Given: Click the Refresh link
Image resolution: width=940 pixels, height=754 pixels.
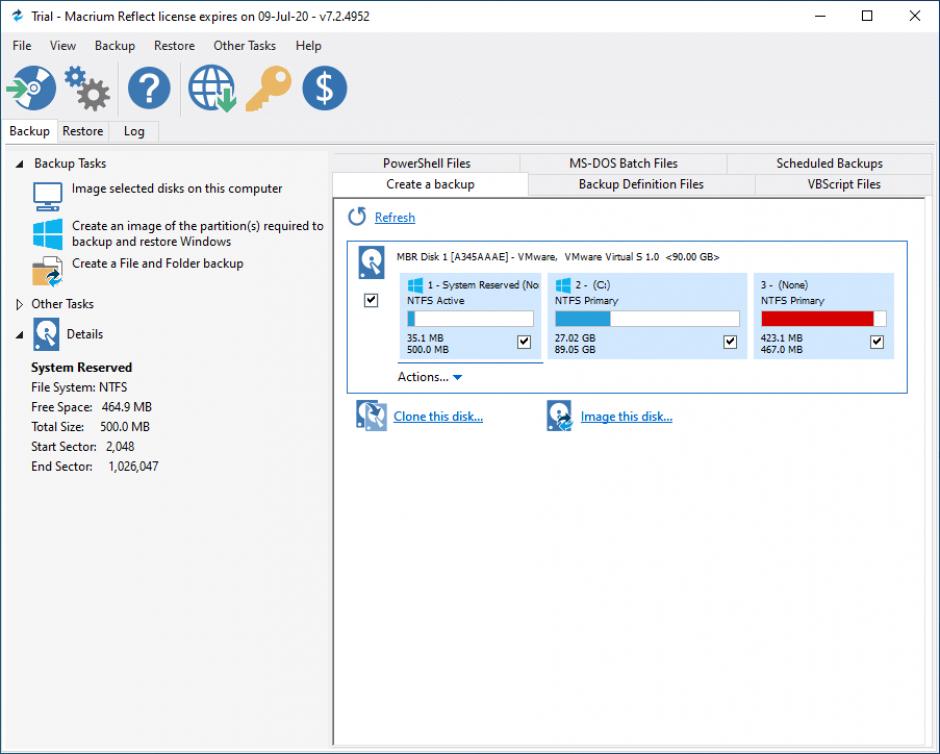Looking at the screenshot, I should coord(394,217).
